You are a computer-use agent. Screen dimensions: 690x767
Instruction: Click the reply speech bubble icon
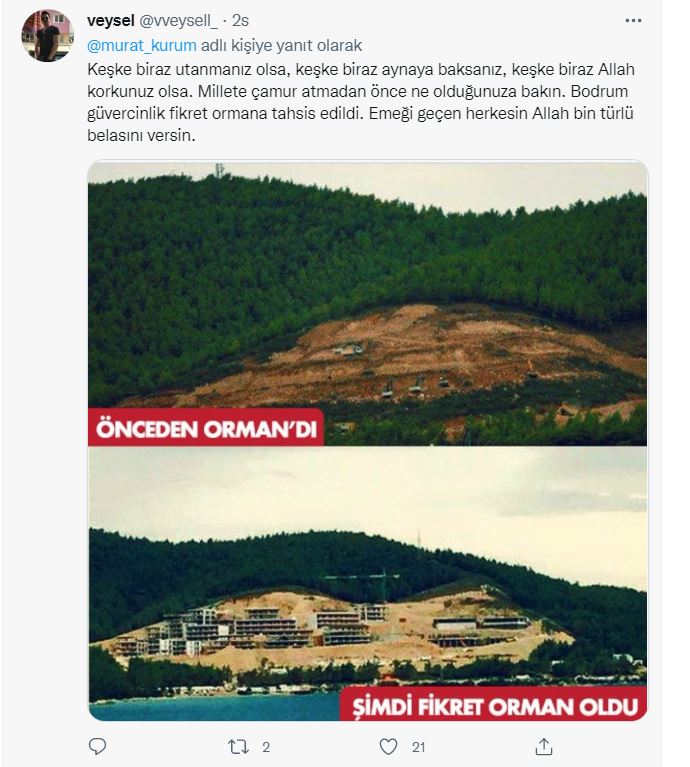pos(97,746)
